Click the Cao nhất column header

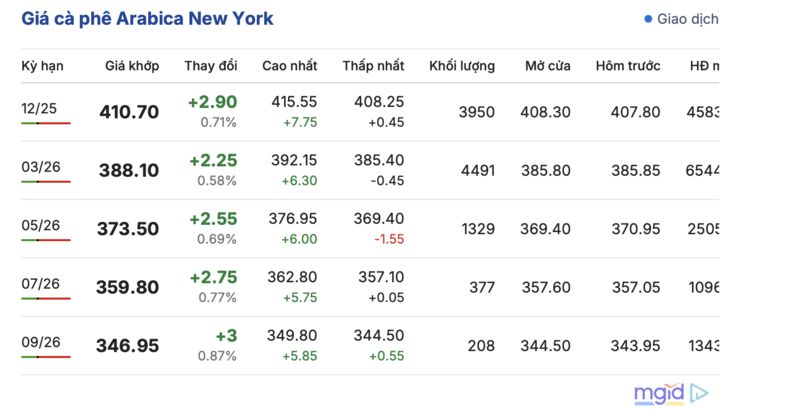[289, 66]
